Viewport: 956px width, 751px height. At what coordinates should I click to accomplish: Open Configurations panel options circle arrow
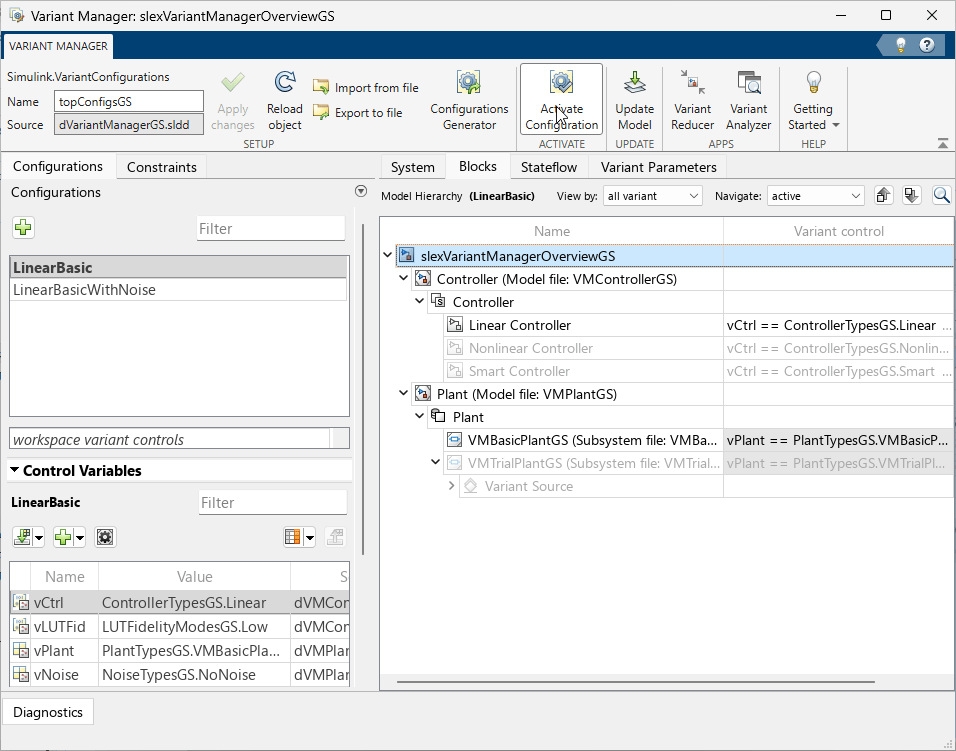361,191
